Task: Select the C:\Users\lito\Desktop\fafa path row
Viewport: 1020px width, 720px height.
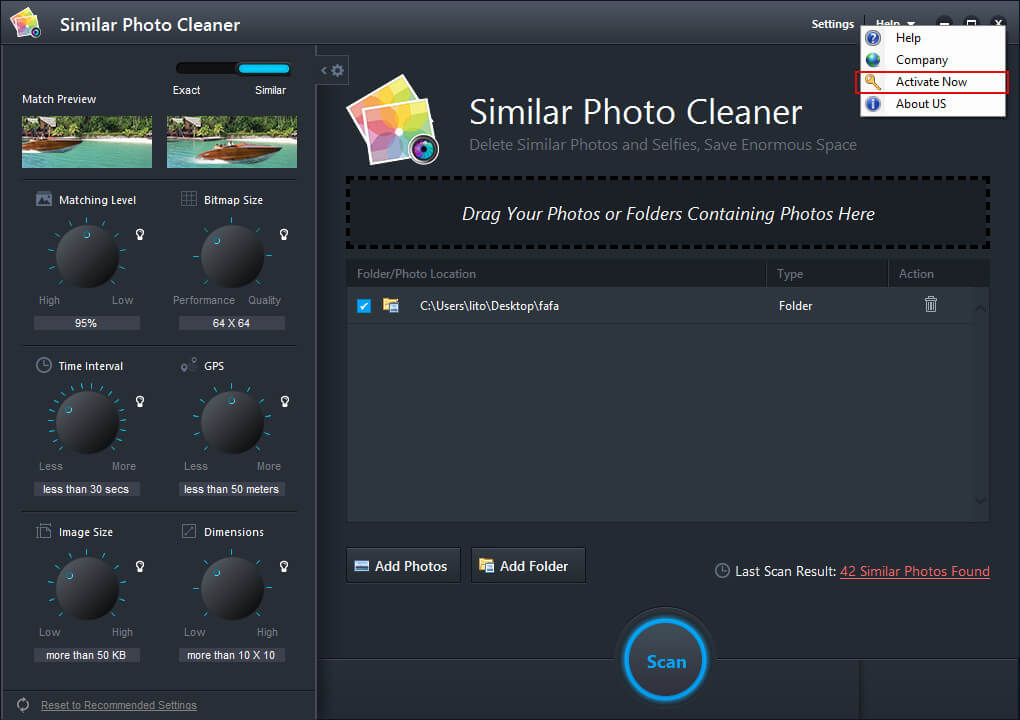Action: pos(659,306)
